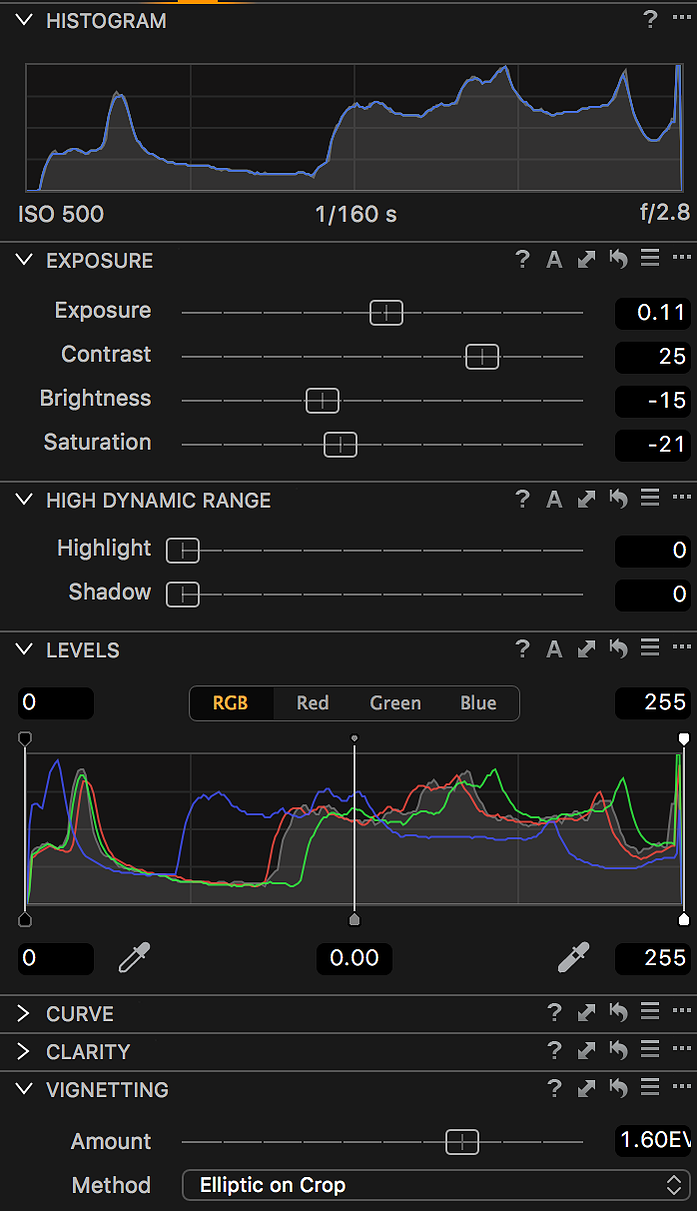The width and height of the screenshot is (697, 1211).
Task: Expand the Curve panel
Action: (25, 1013)
